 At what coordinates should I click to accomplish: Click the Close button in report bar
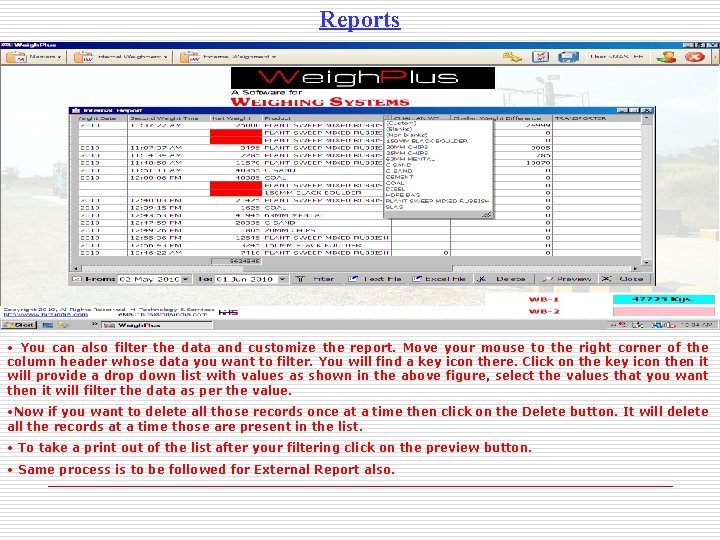click(x=624, y=279)
